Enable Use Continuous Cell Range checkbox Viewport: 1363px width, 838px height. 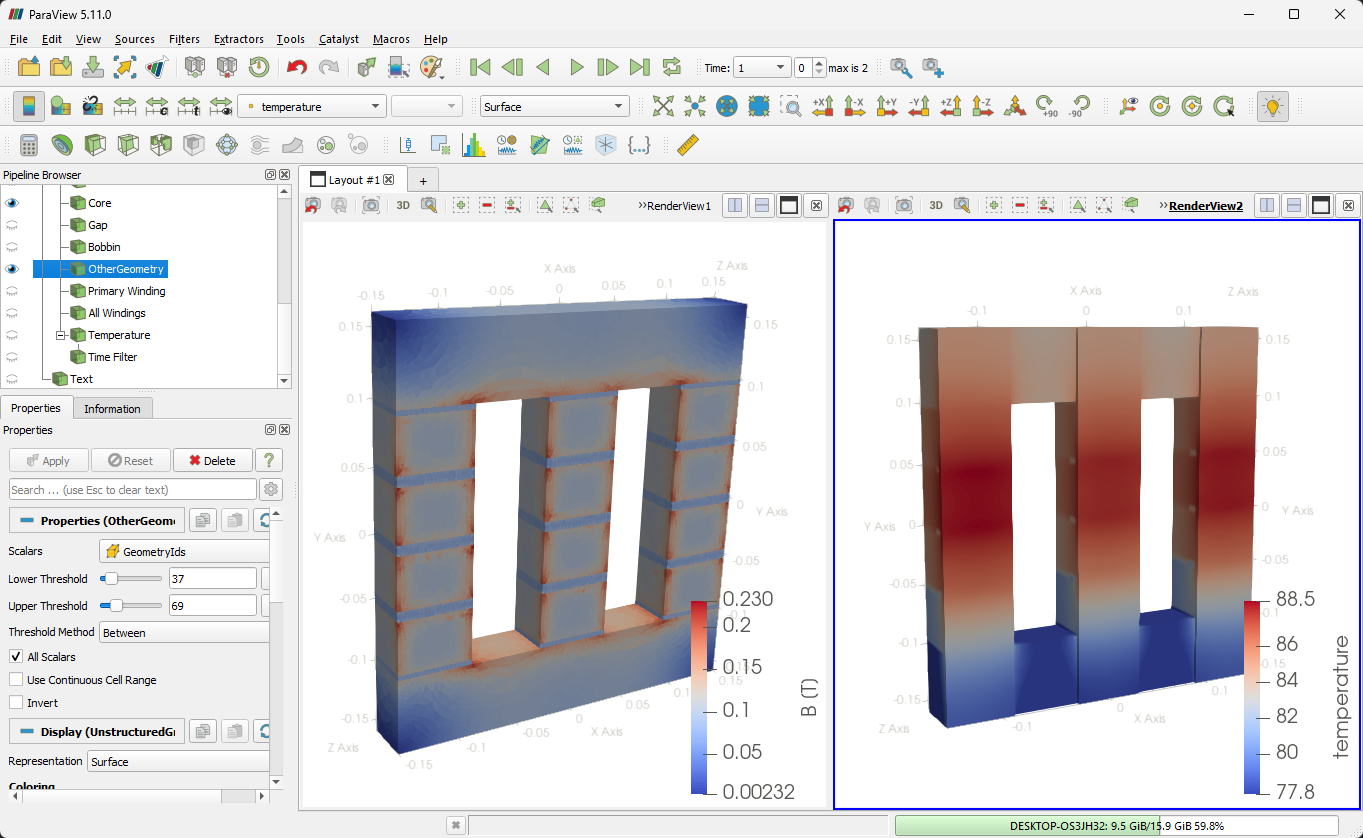(16, 680)
